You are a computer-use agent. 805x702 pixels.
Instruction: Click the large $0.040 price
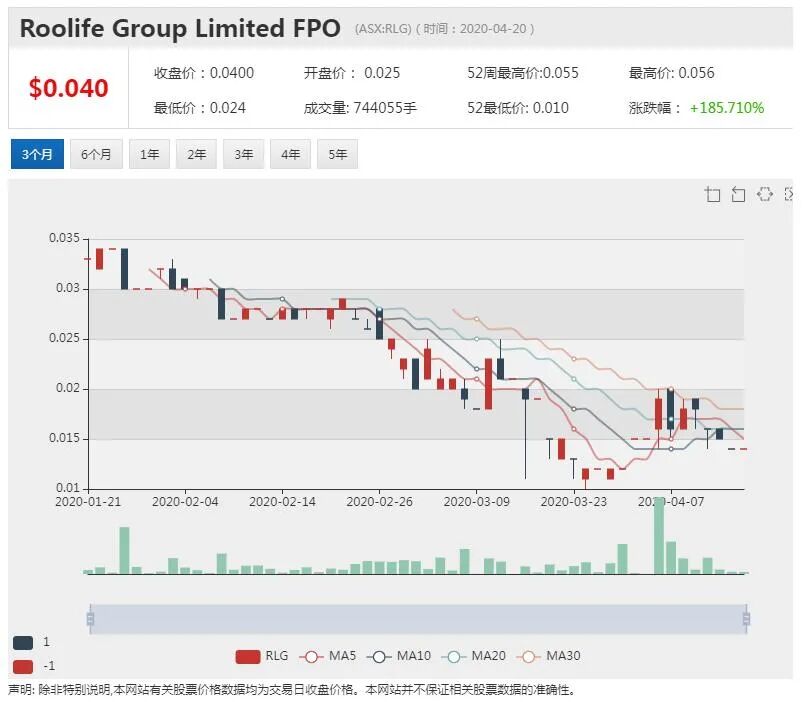pos(69,88)
